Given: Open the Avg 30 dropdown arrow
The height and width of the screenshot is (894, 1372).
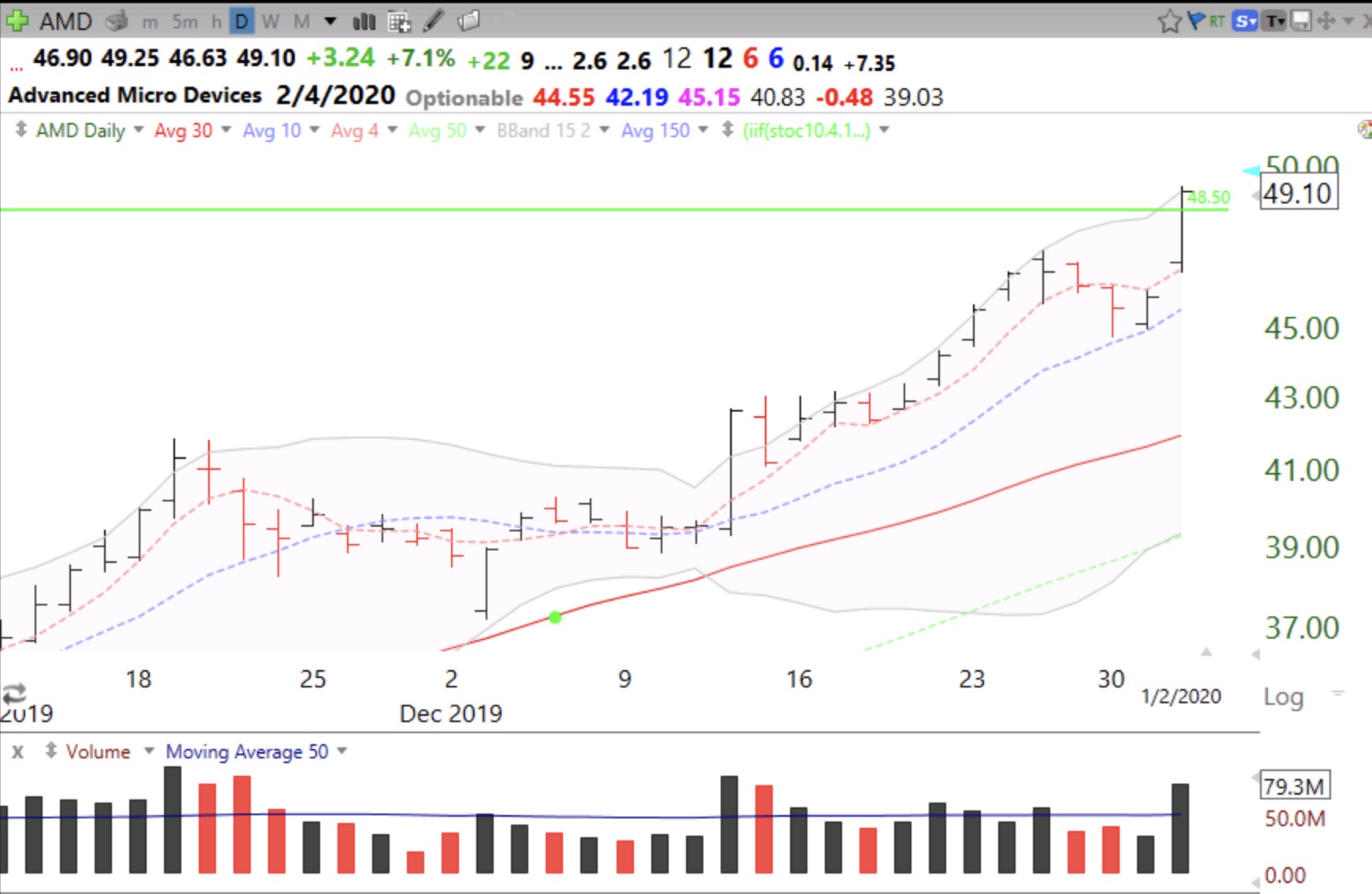Looking at the screenshot, I should pos(226,129).
